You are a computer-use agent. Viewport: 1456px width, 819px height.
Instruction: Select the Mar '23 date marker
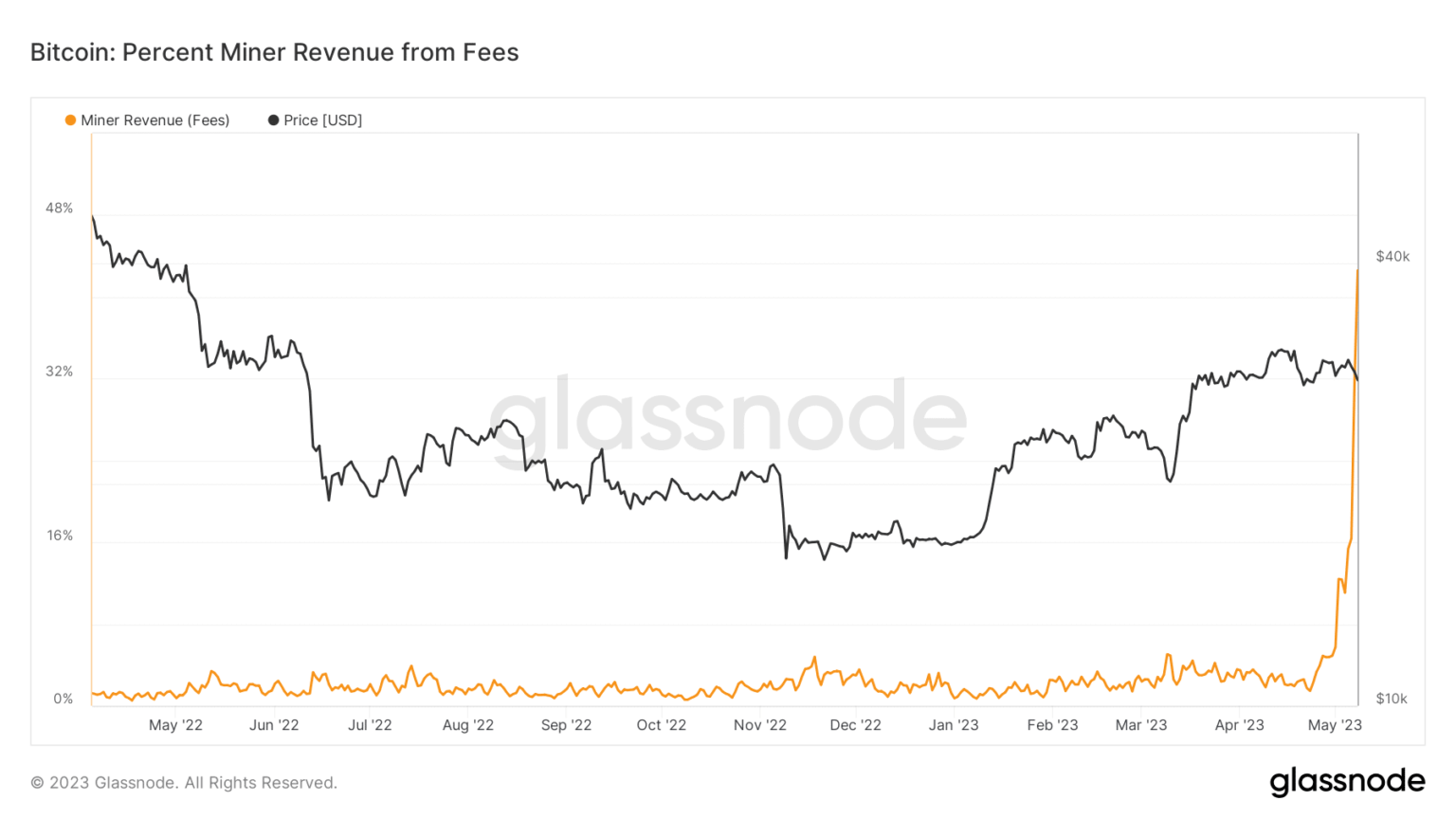[1141, 725]
